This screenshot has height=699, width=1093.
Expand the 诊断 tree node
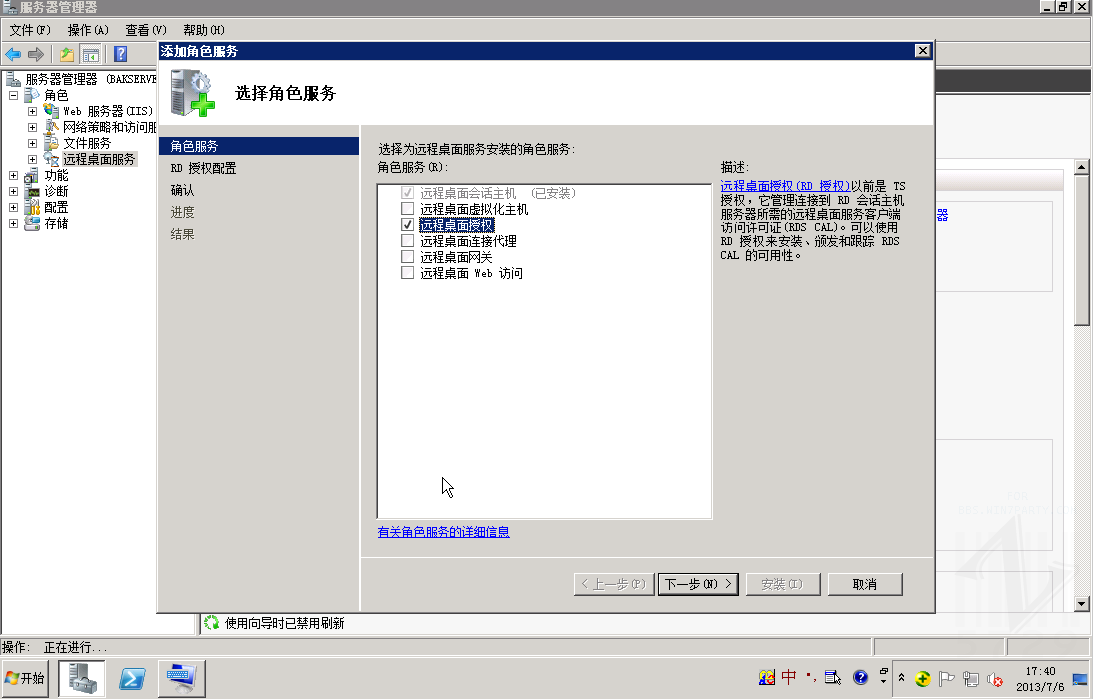click(x=13, y=191)
